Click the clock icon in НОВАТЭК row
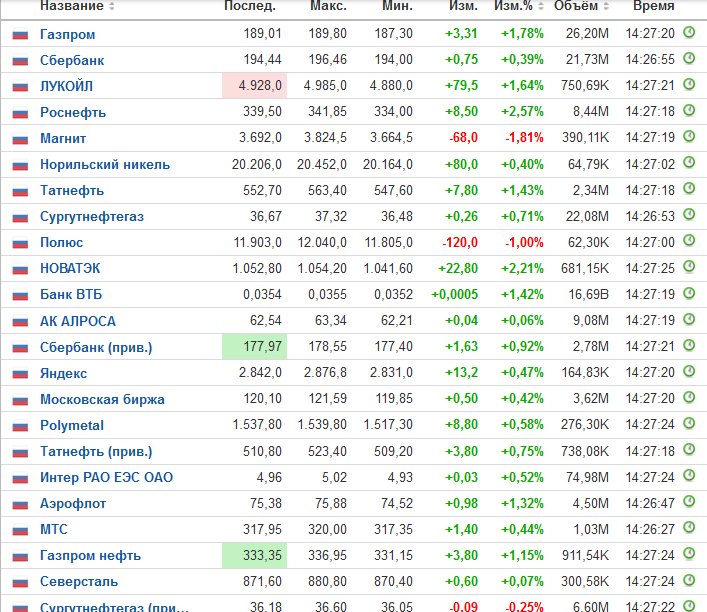The image size is (707, 612). coord(689,267)
